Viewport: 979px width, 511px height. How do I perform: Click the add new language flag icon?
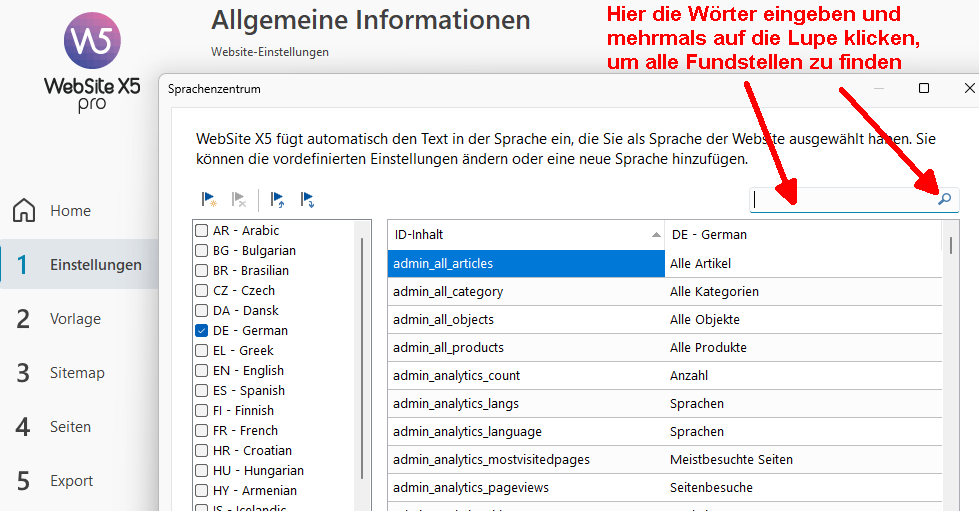[210, 200]
